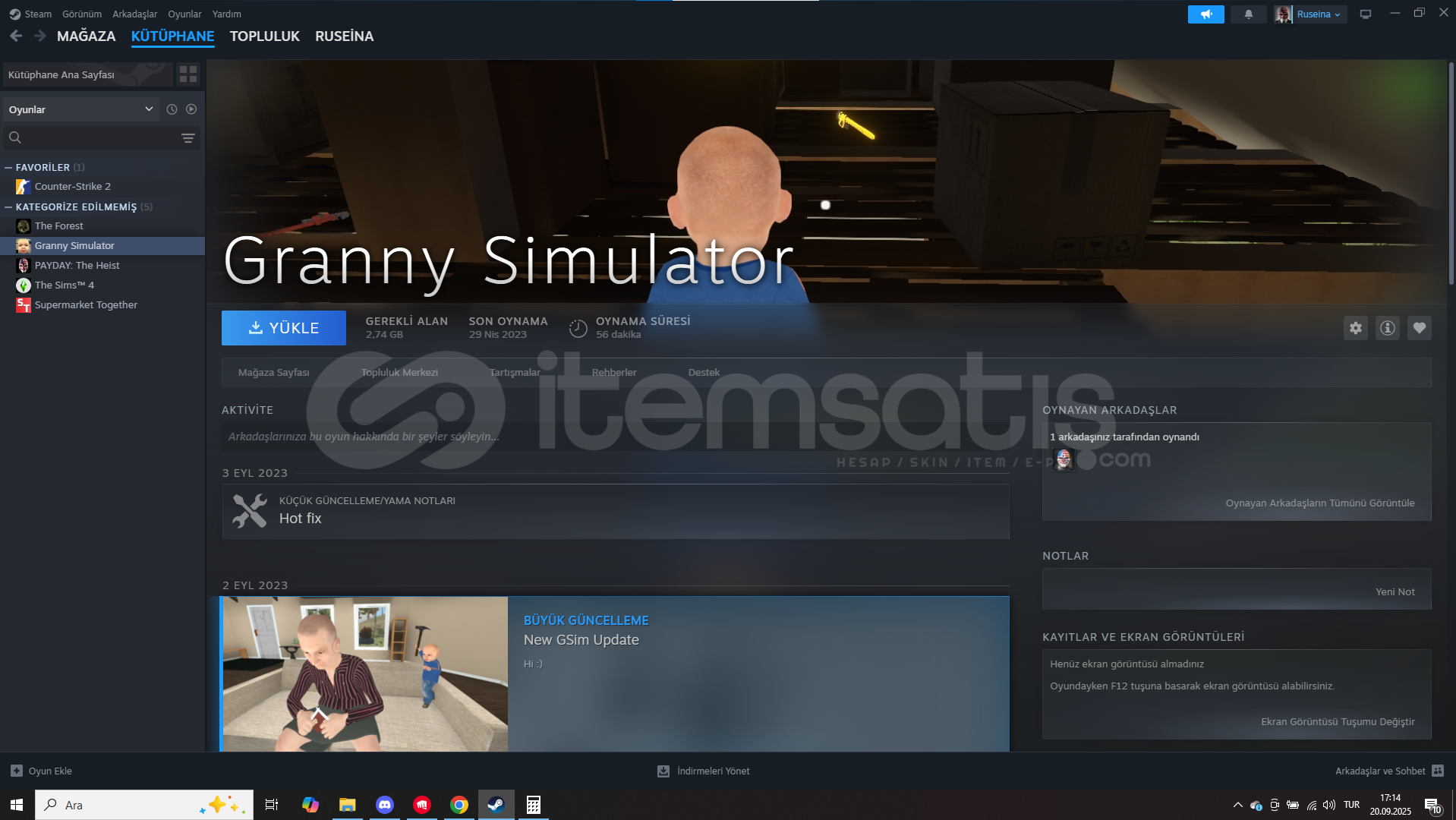Open Google Chrome from the taskbar

click(x=459, y=805)
